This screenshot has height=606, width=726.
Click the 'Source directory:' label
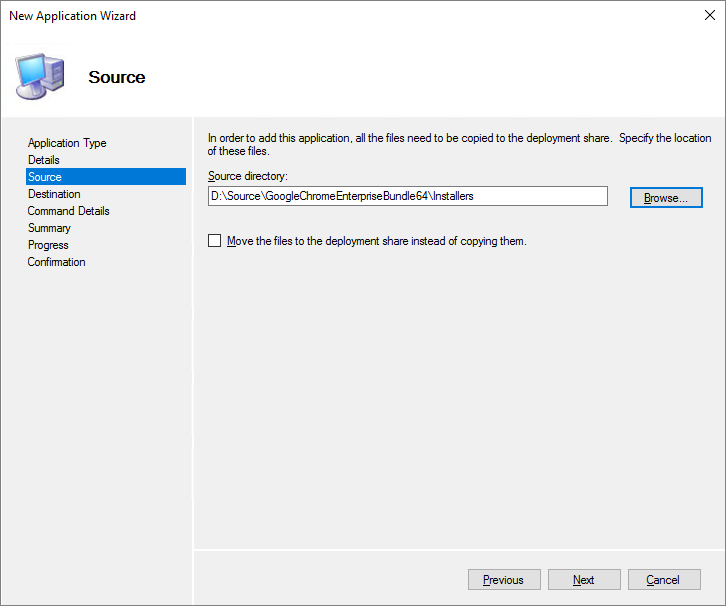248,176
